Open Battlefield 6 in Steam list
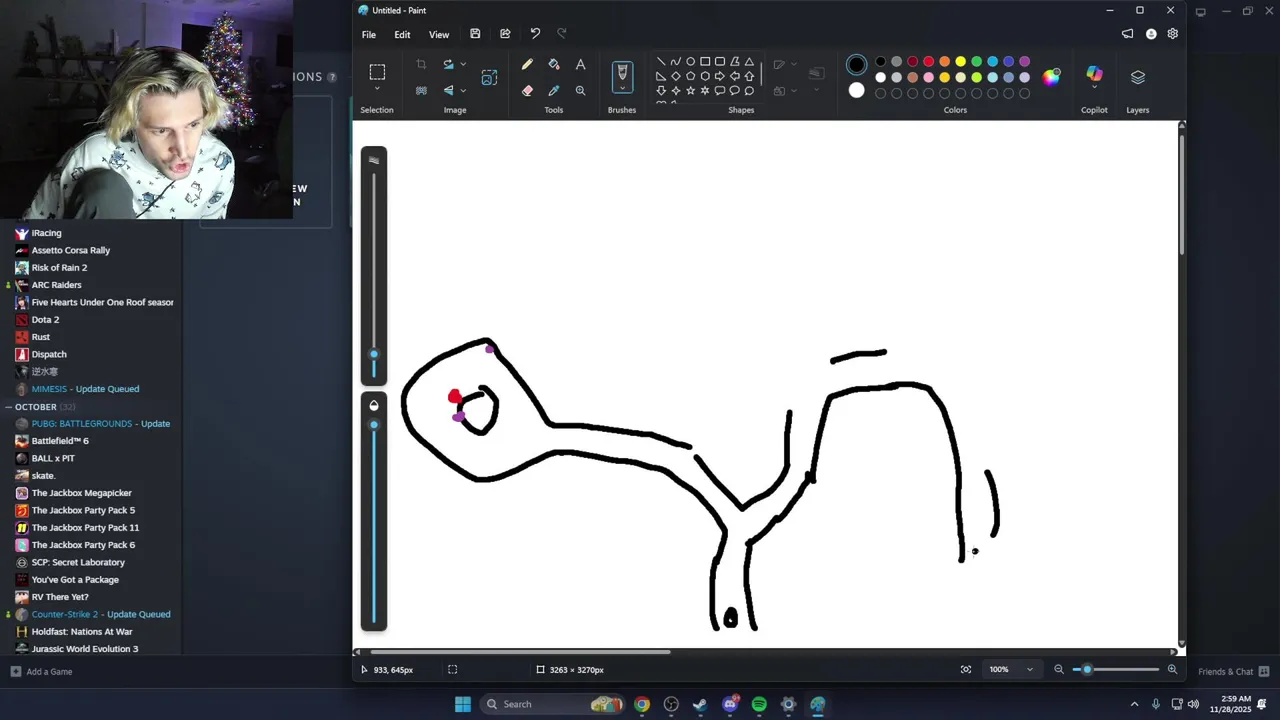1280x720 pixels. [x=60, y=441]
